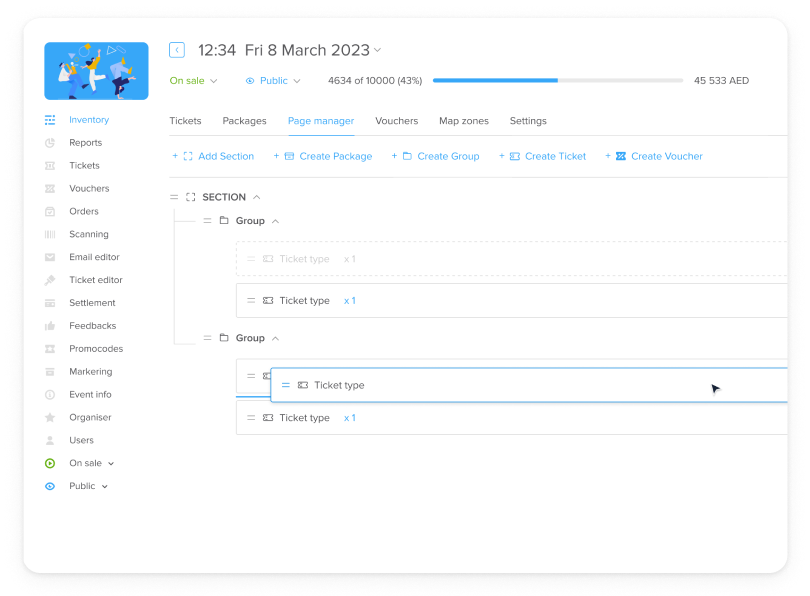Collapse the SECTION row

tap(258, 197)
